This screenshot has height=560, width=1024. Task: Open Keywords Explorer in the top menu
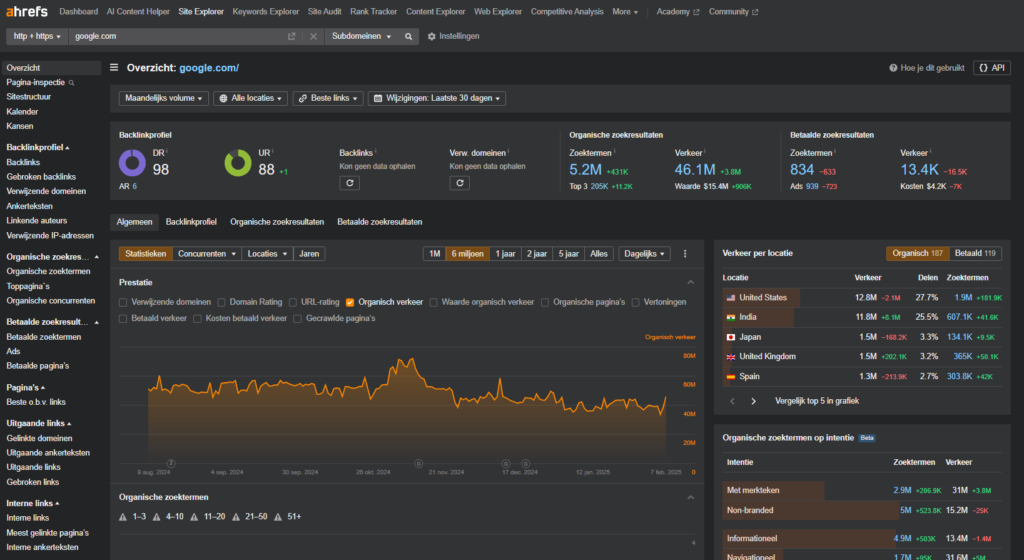click(x=264, y=12)
